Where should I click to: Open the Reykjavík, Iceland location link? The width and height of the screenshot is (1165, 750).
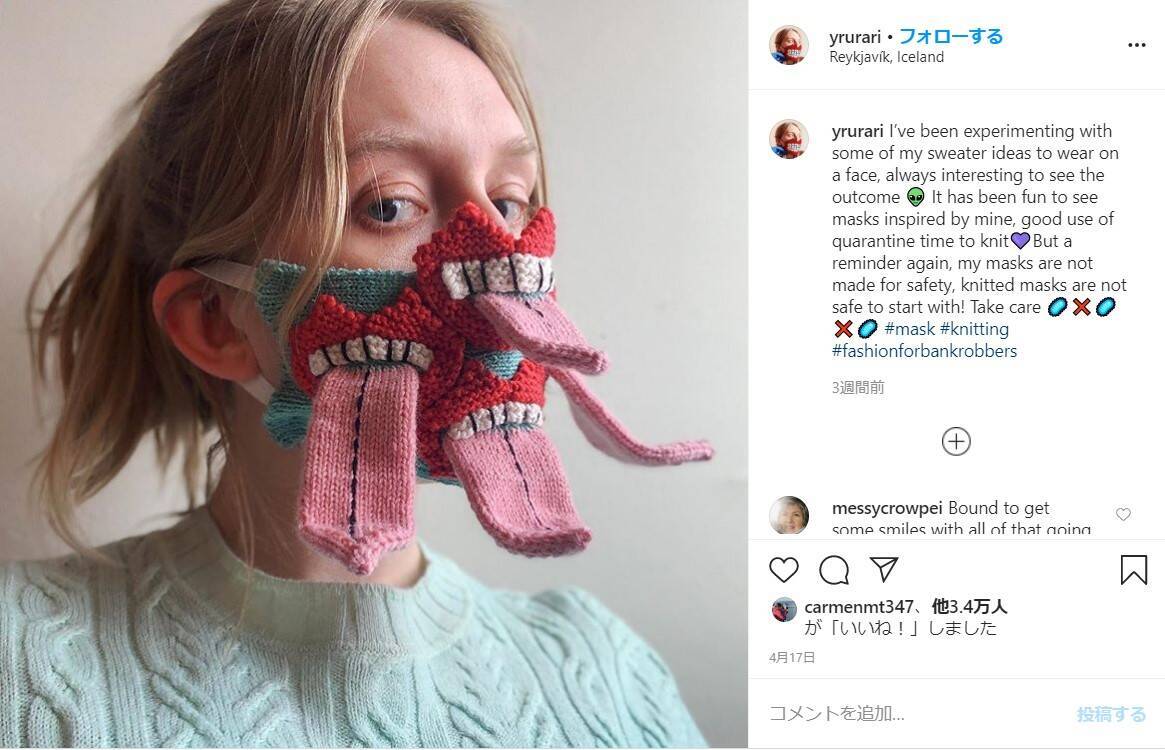[886, 57]
